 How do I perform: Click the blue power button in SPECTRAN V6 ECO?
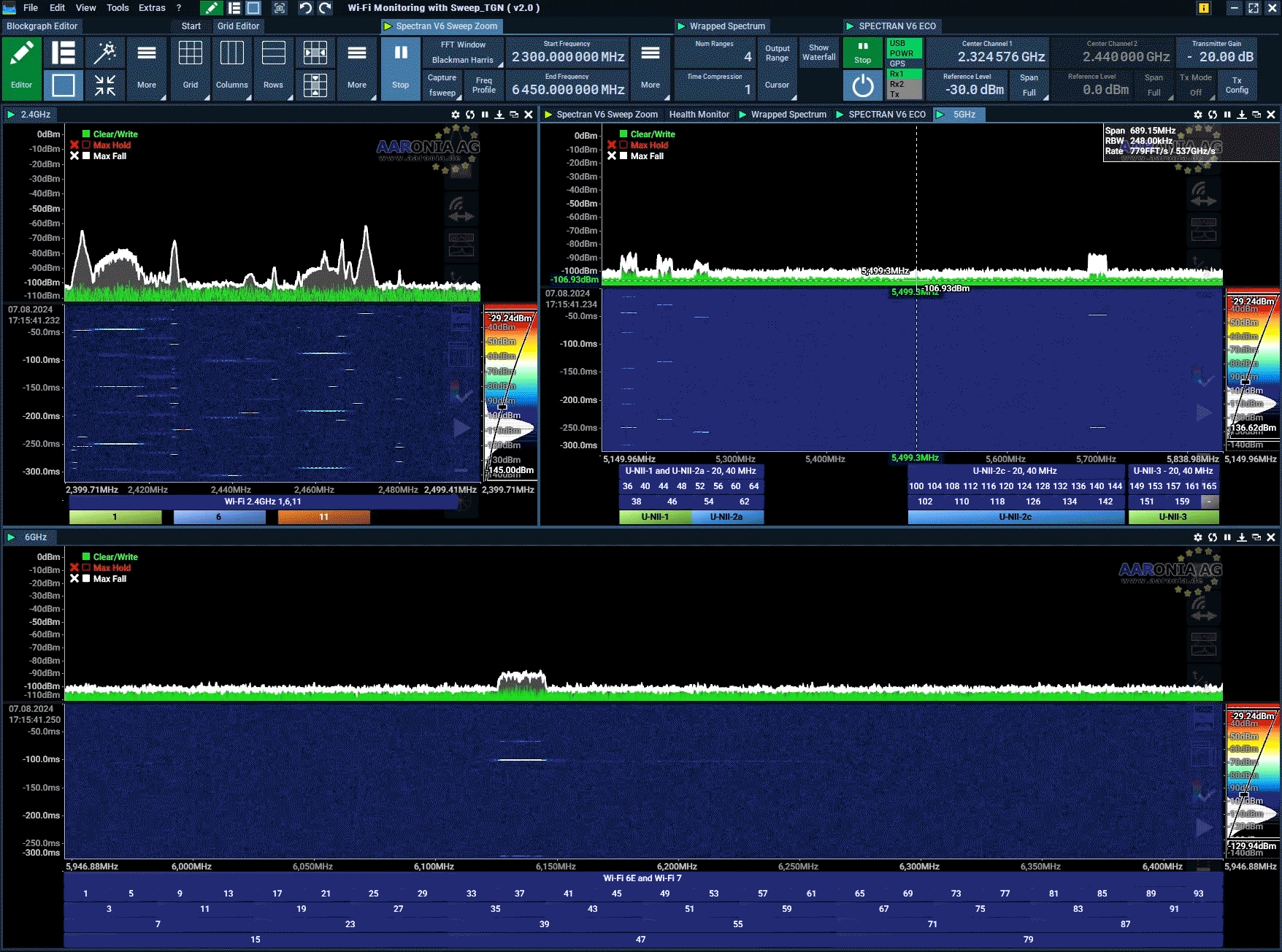click(x=862, y=85)
